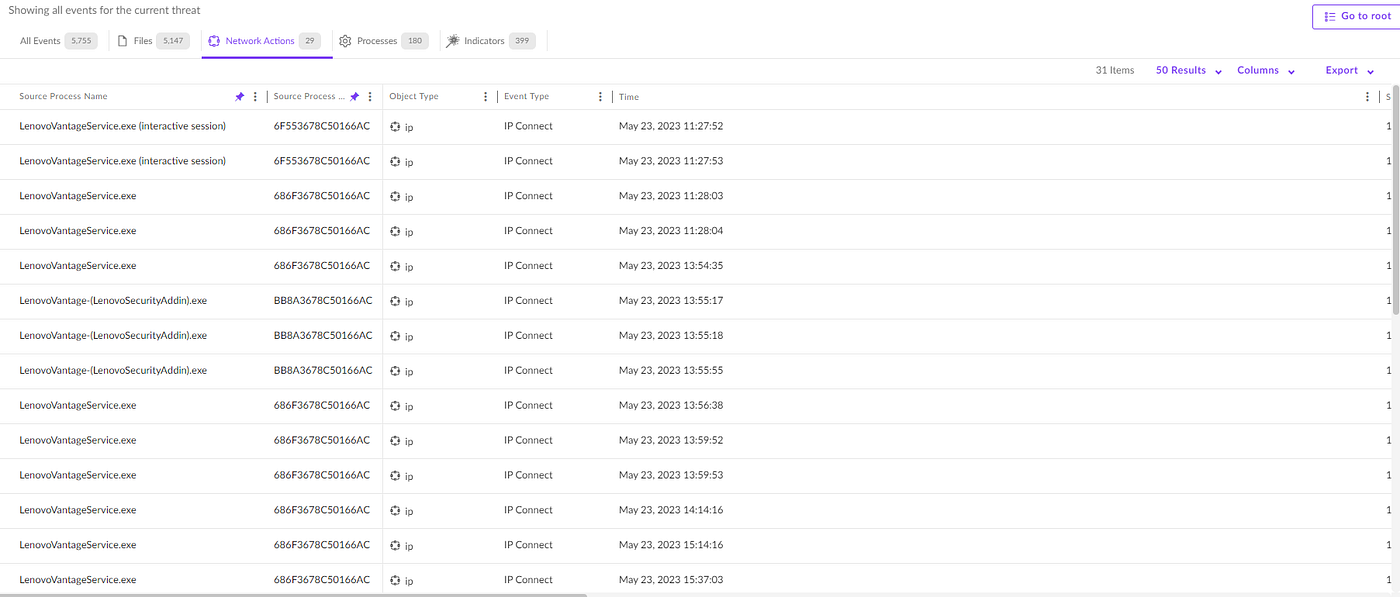Click ip icon in the 13:54:35 row

pos(395,266)
